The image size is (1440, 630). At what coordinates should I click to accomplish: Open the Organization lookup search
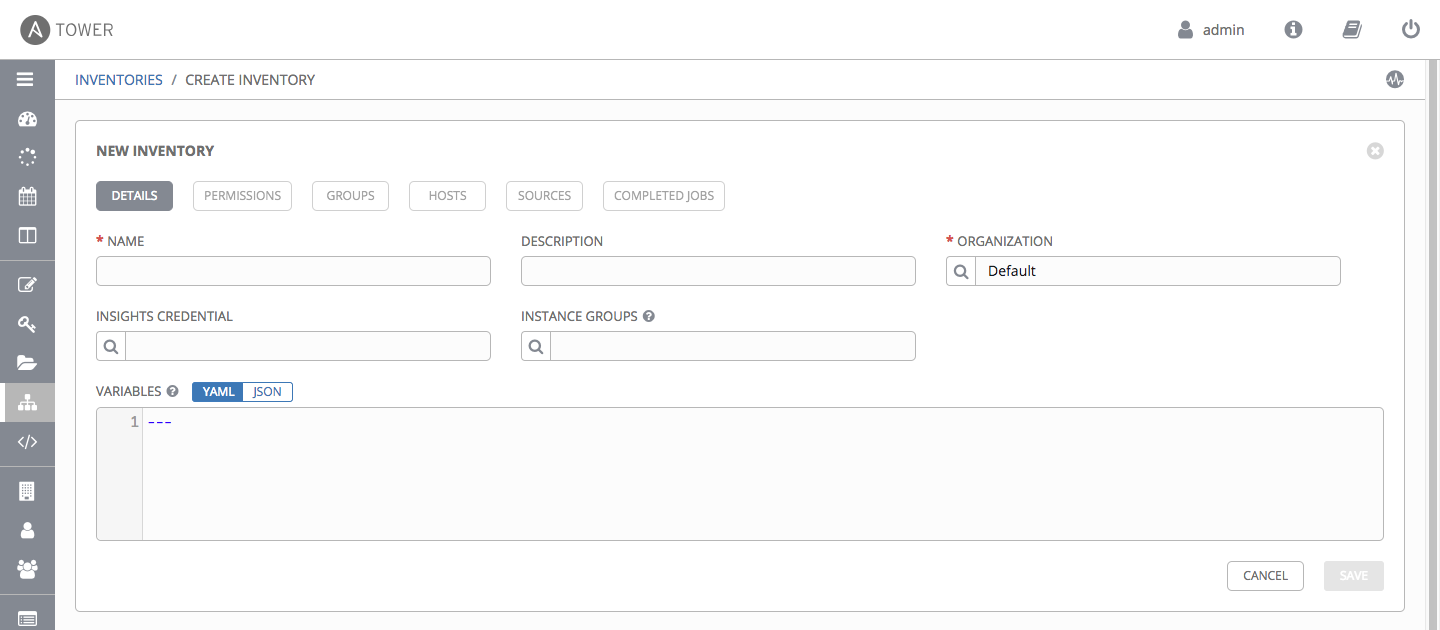click(x=961, y=271)
